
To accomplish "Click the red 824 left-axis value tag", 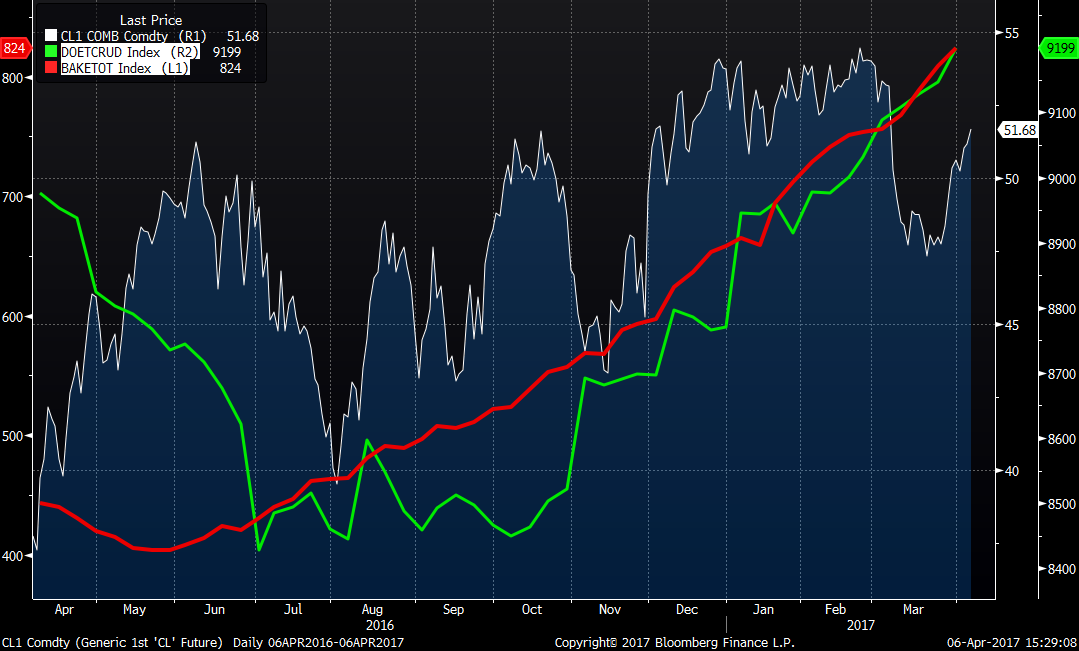I will pyautogui.click(x=14, y=48).
